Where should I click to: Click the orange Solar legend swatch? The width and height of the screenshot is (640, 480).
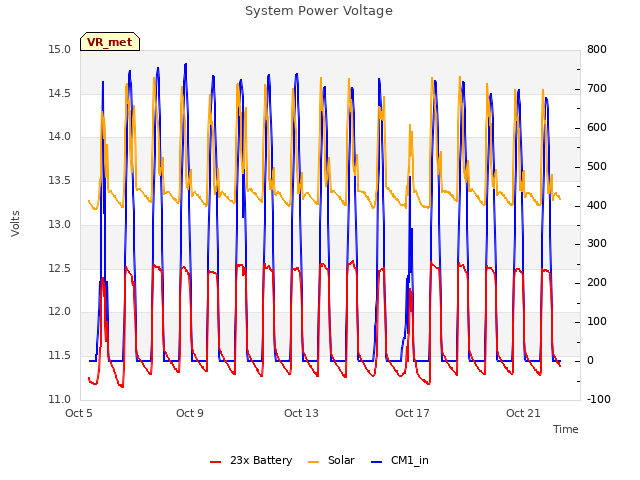pos(313,462)
